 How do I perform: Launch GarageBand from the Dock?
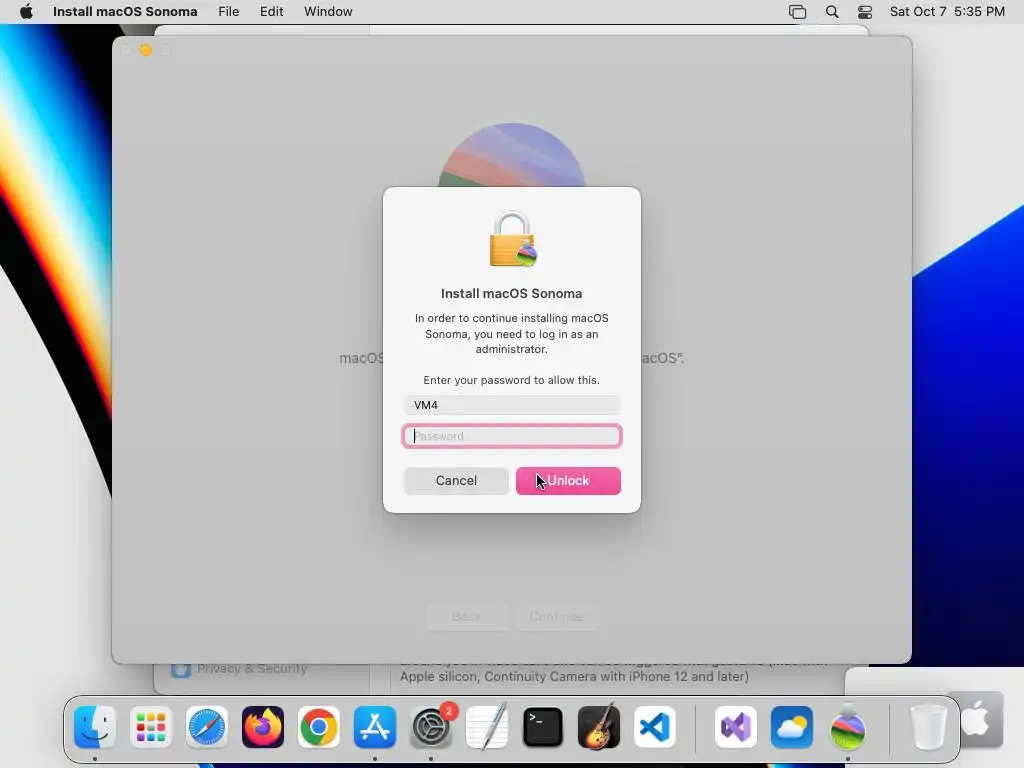tap(599, 726)
